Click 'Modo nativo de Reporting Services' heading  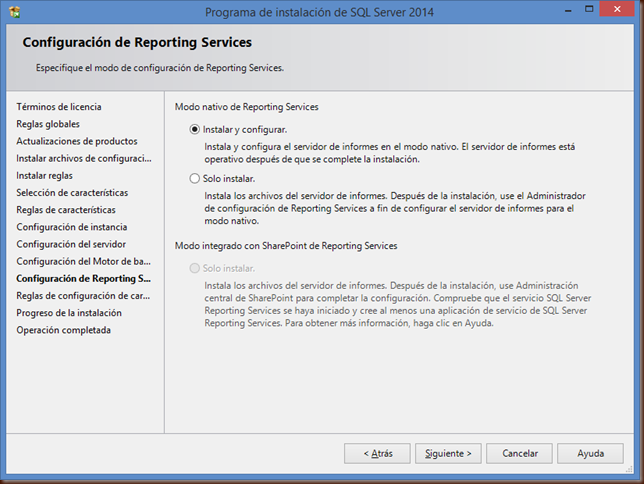(x=246, y=107)
